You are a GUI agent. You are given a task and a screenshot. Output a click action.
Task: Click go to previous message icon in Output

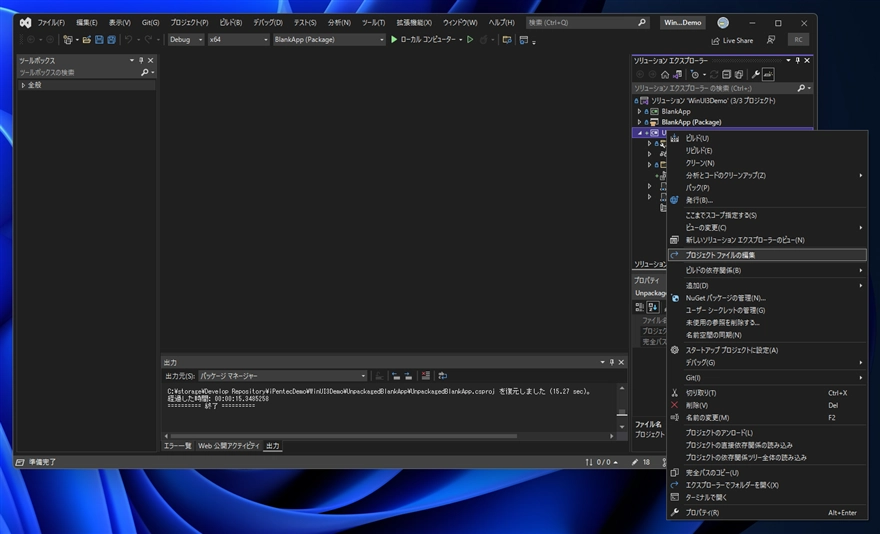[396, 376]
